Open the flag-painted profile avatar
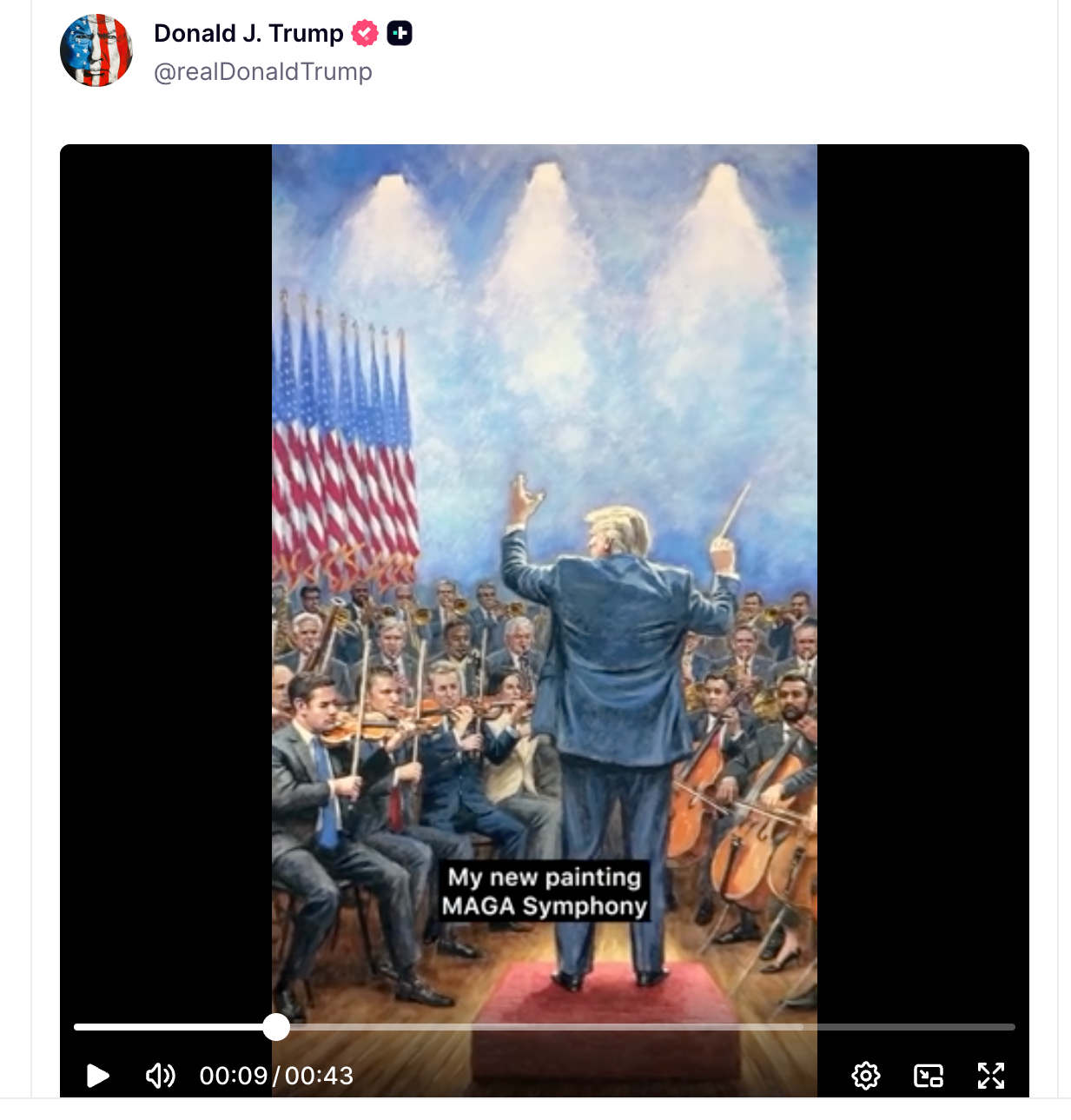 [96, 50]
